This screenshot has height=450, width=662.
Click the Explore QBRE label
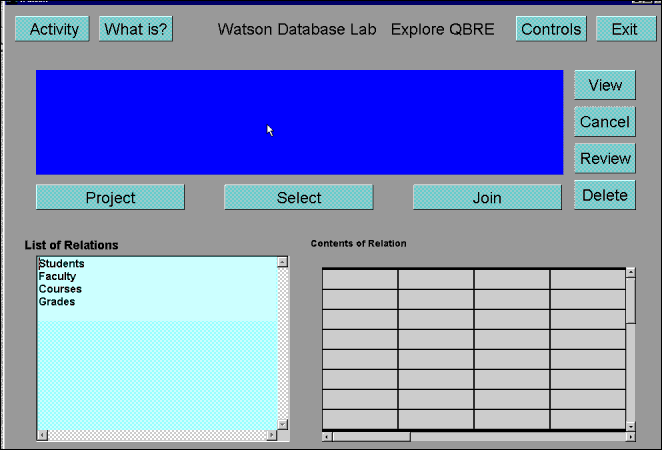point(442,29)
